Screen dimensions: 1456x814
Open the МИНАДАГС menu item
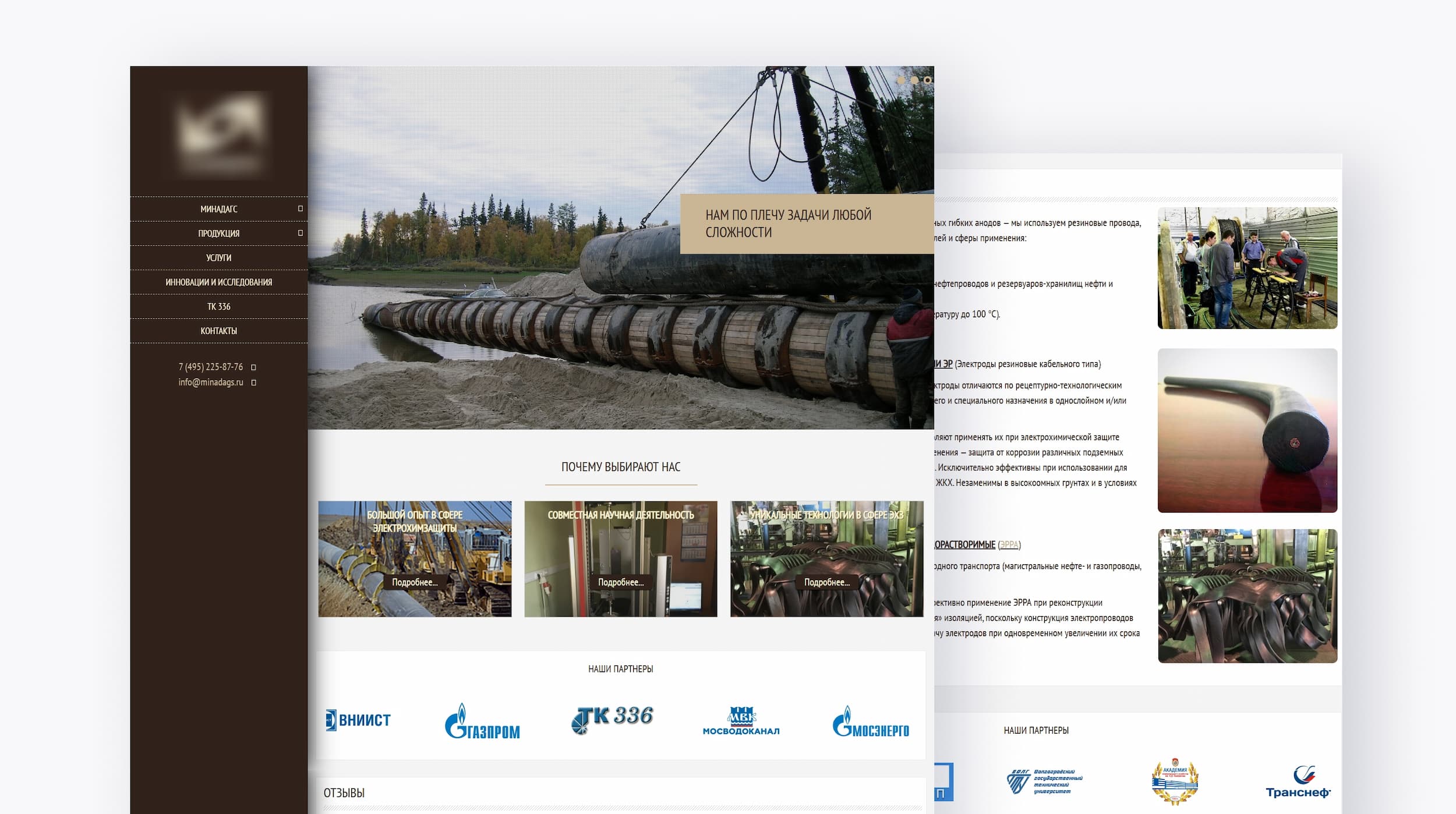(218, 209)
